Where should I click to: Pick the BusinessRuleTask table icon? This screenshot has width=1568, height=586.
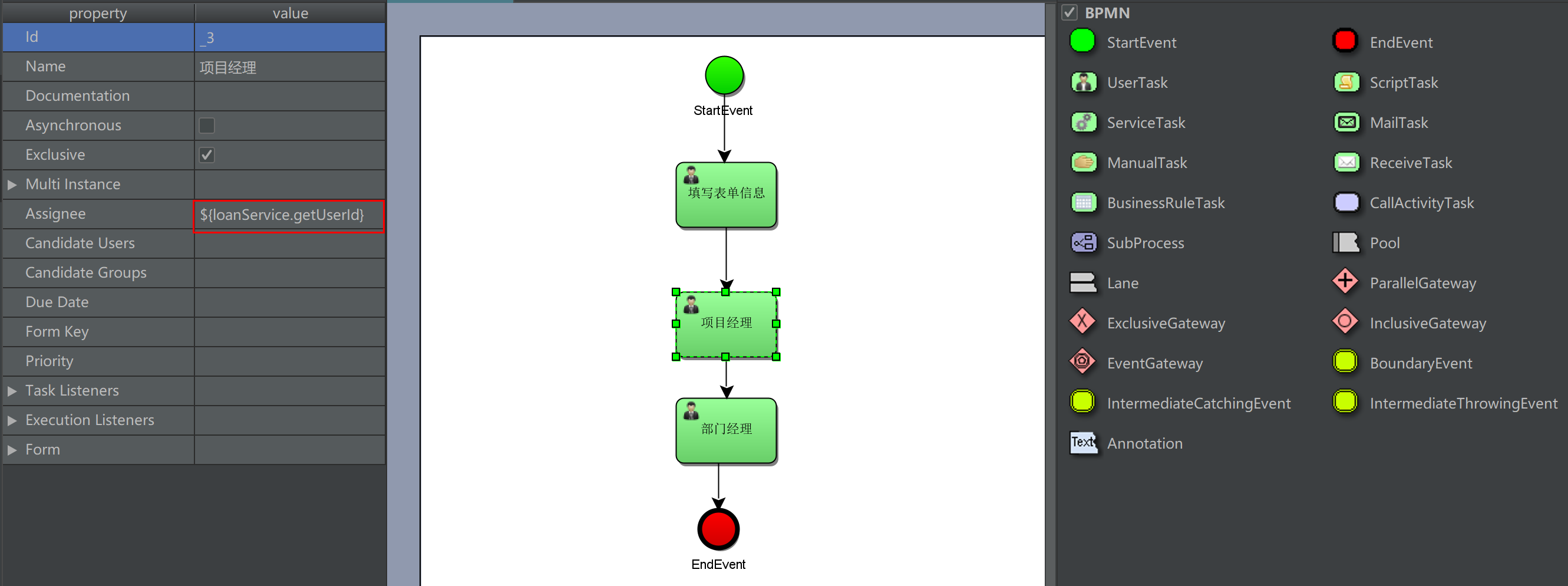tap(1084, 203)
